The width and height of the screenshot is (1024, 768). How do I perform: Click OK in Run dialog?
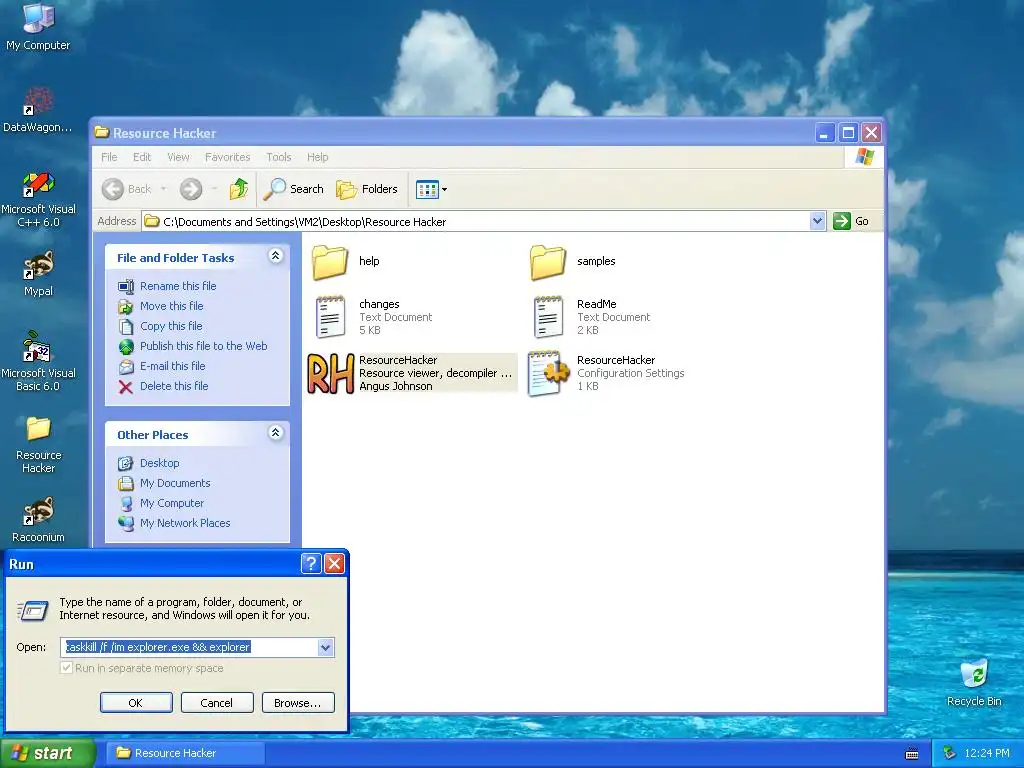coord(136,703)
